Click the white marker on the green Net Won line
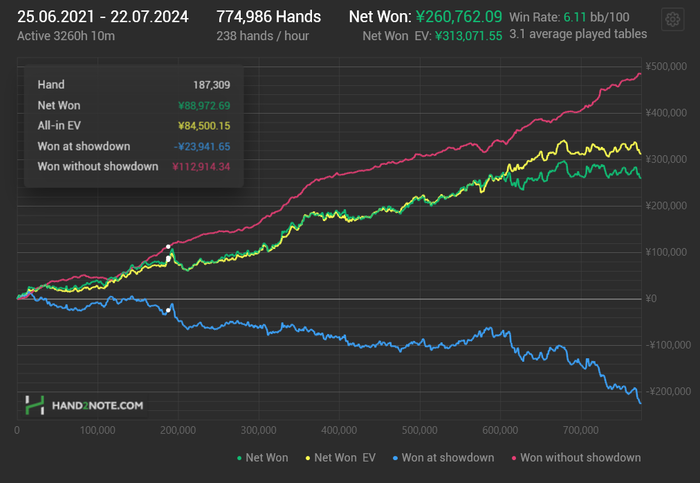 click(168, 258)
